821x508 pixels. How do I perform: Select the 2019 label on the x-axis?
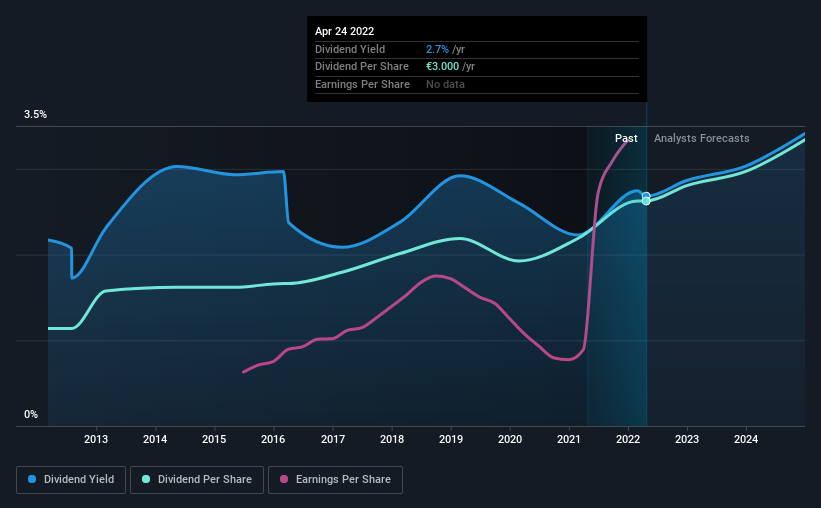coord(451,439)
